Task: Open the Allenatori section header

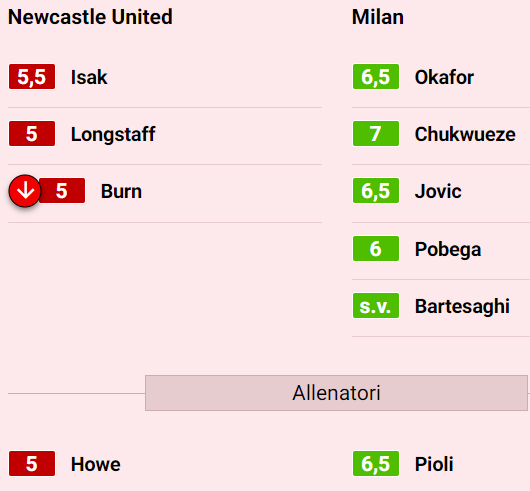Action: point(336,393)
